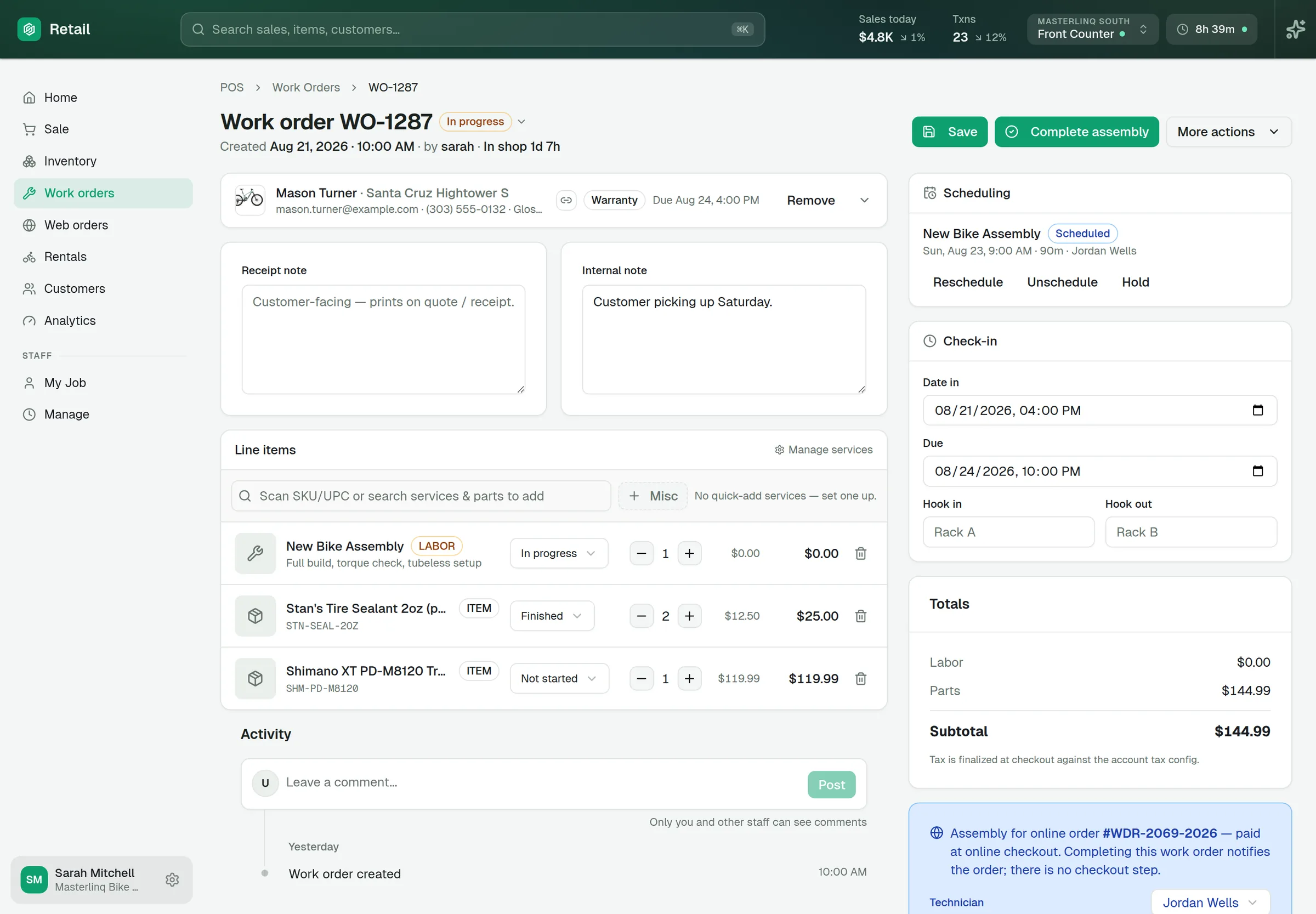The width and height of the screenshot is (1316, 914).
Task: Increase quantity of New Bike Assembly
Action: point(689,553)
